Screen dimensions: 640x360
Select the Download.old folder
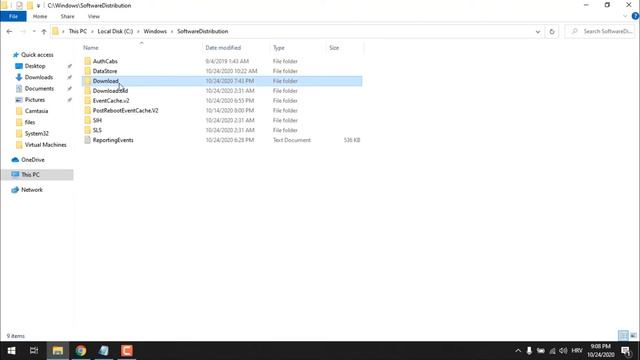tap(110, 91)
